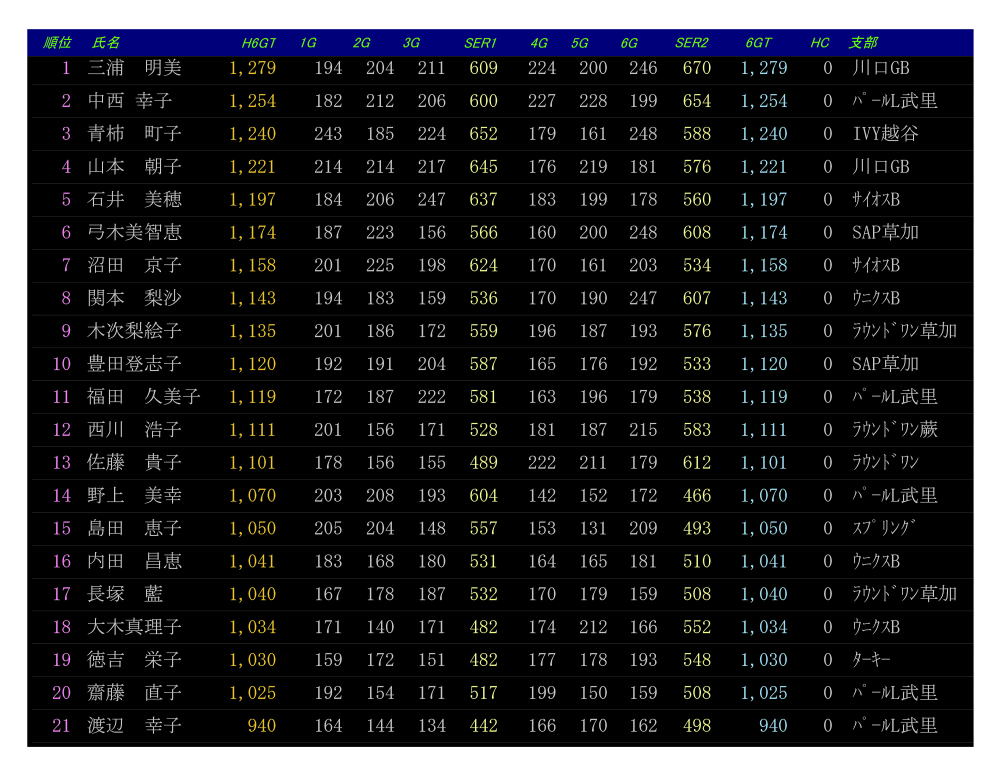Select rank number 10

(x=61, y=364)
